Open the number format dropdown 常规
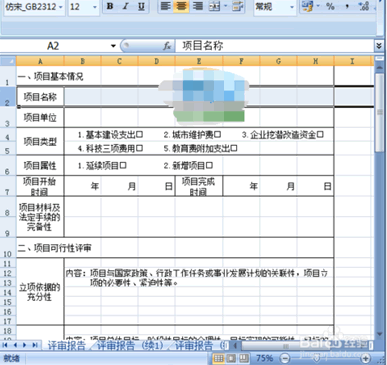 tap(292, 7)
